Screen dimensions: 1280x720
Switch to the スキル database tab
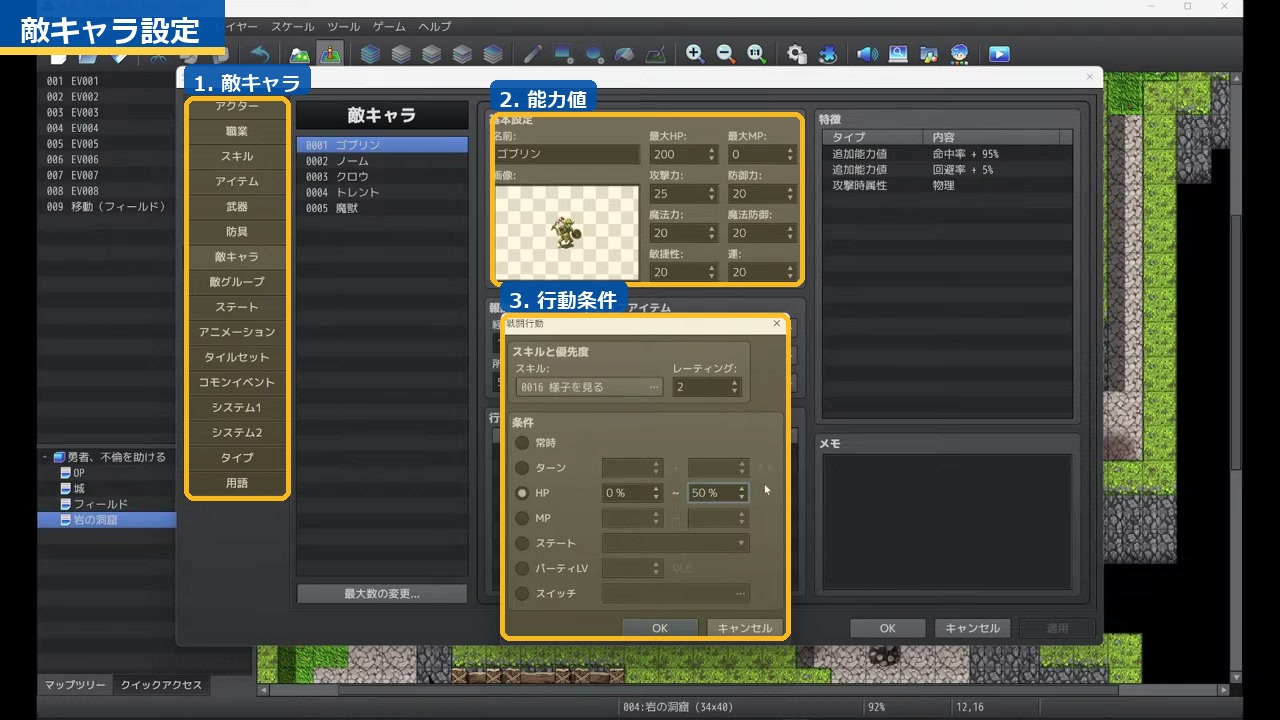(237, 156)
